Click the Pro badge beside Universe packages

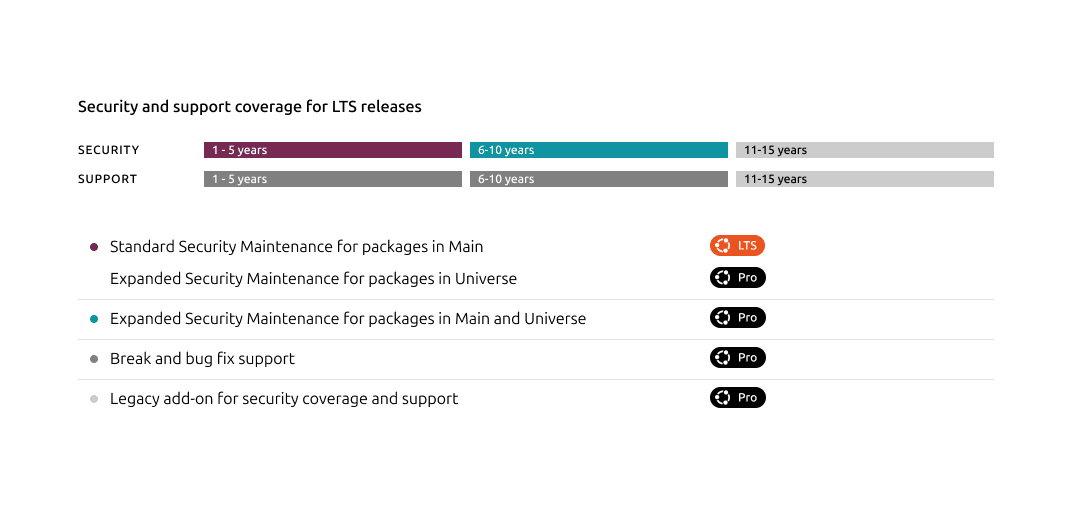click(x=737, y=278)
